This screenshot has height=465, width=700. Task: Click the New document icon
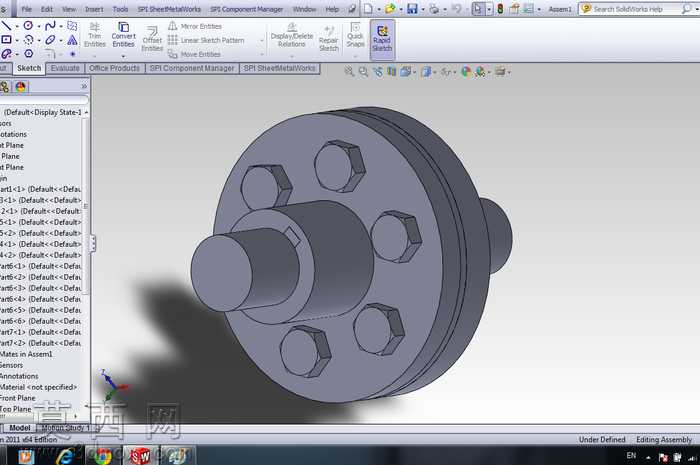pyautogui.click(x=368, y=8)
